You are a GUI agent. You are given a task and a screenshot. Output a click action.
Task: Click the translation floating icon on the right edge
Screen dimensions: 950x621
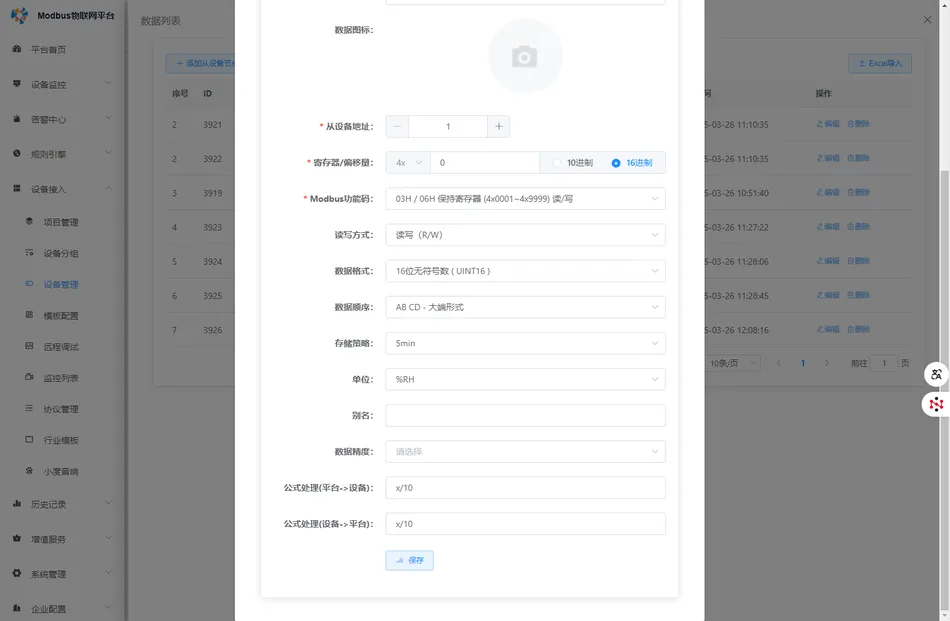[935, 374]
